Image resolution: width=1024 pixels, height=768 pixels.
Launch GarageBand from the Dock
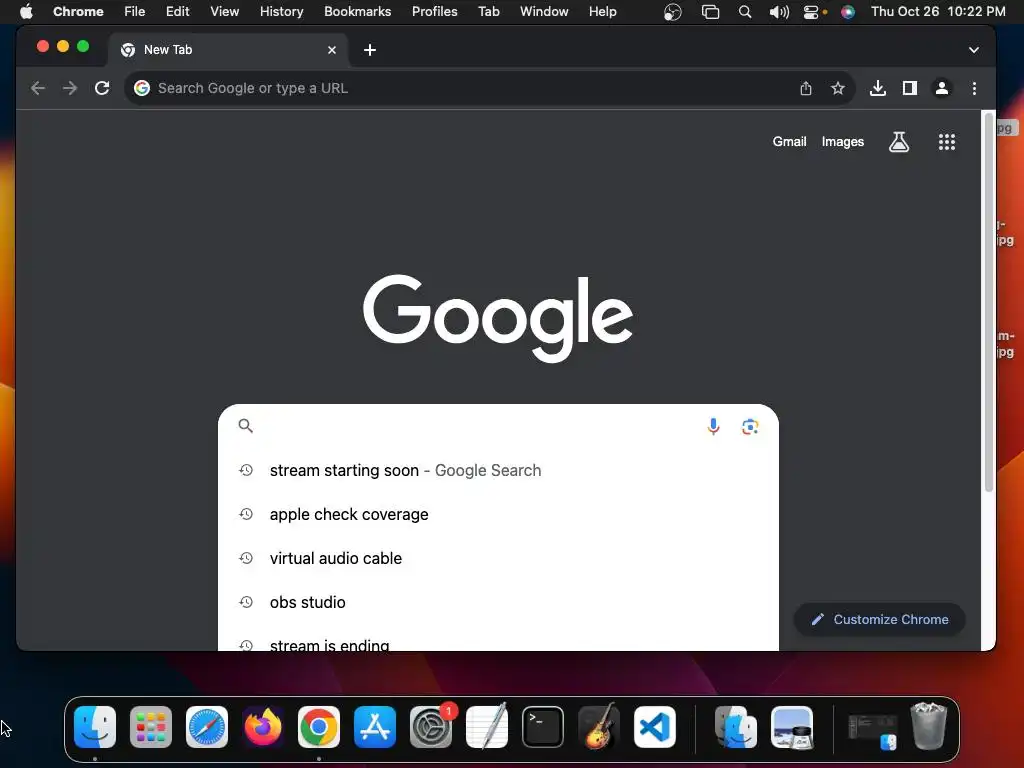coord(599,727)
